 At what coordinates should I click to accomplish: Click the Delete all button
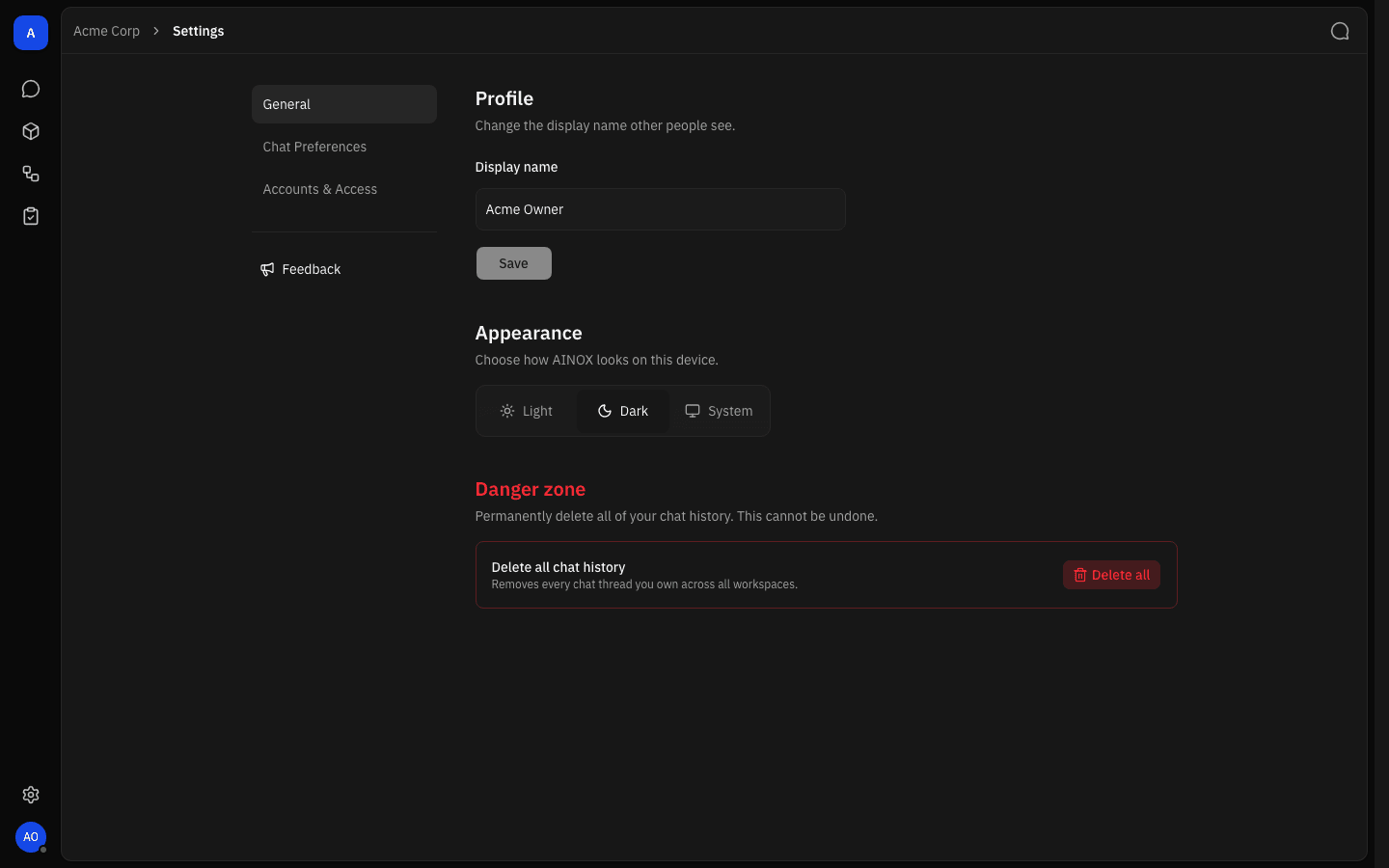coord(1111,575)
